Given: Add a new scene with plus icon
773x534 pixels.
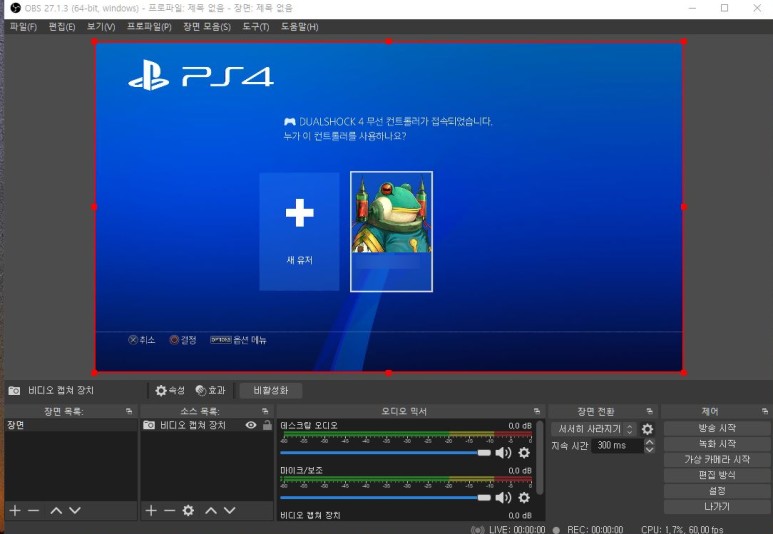Looking at the screenshot, I should coord(15,511).
